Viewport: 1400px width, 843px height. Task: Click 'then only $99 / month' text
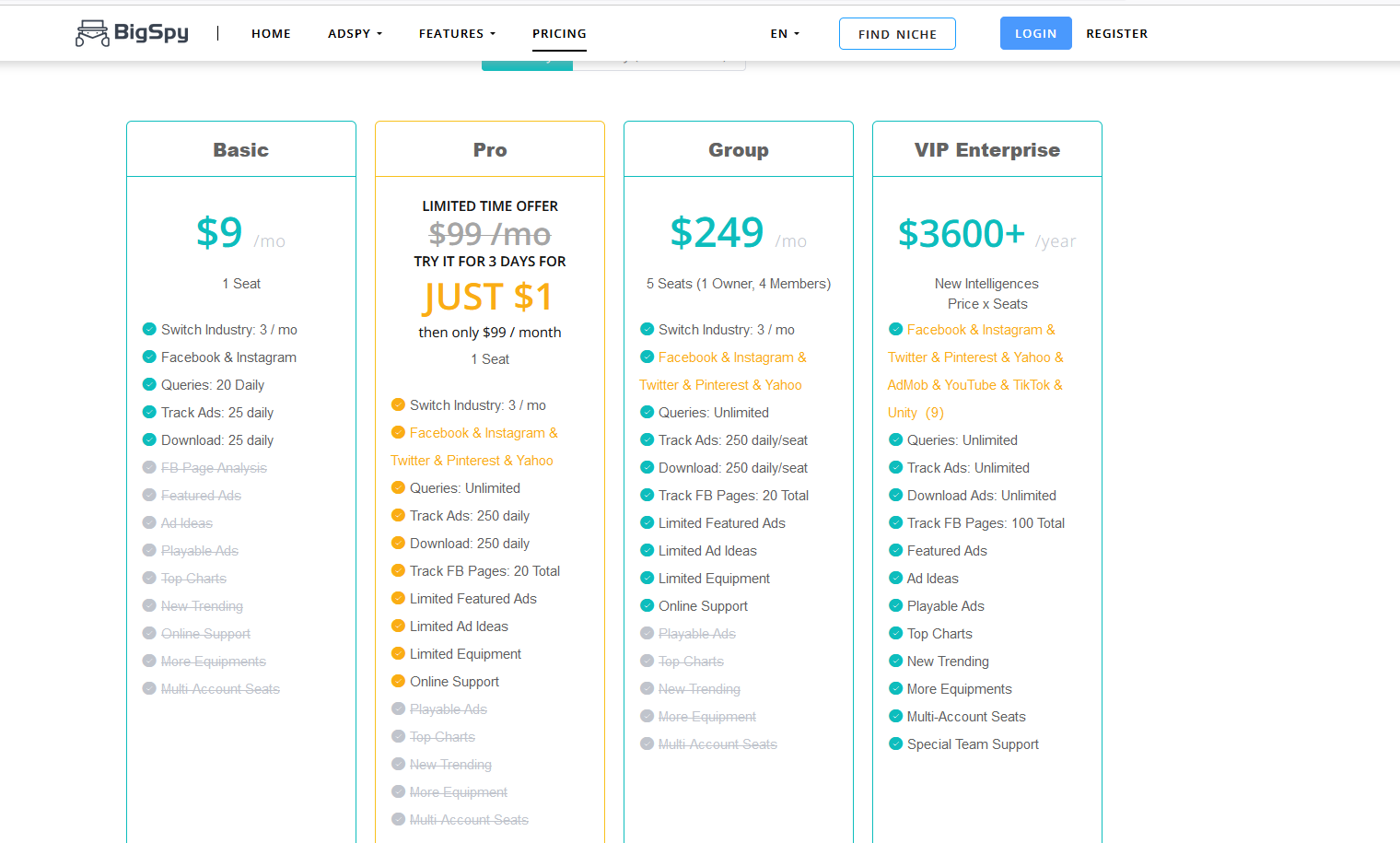tap(490, 333)
